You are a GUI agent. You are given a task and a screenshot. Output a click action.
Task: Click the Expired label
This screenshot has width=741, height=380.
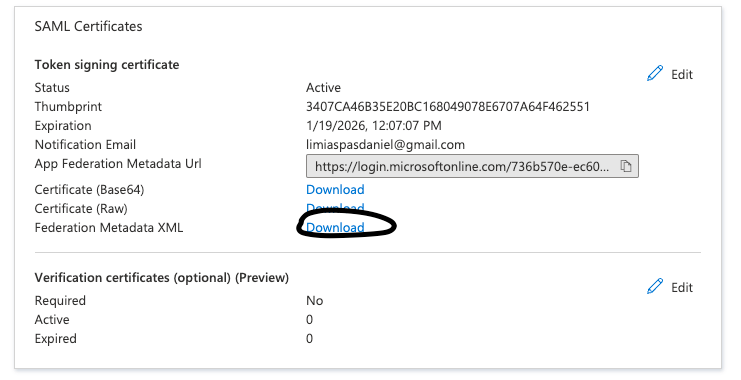[x=55, y=338]
